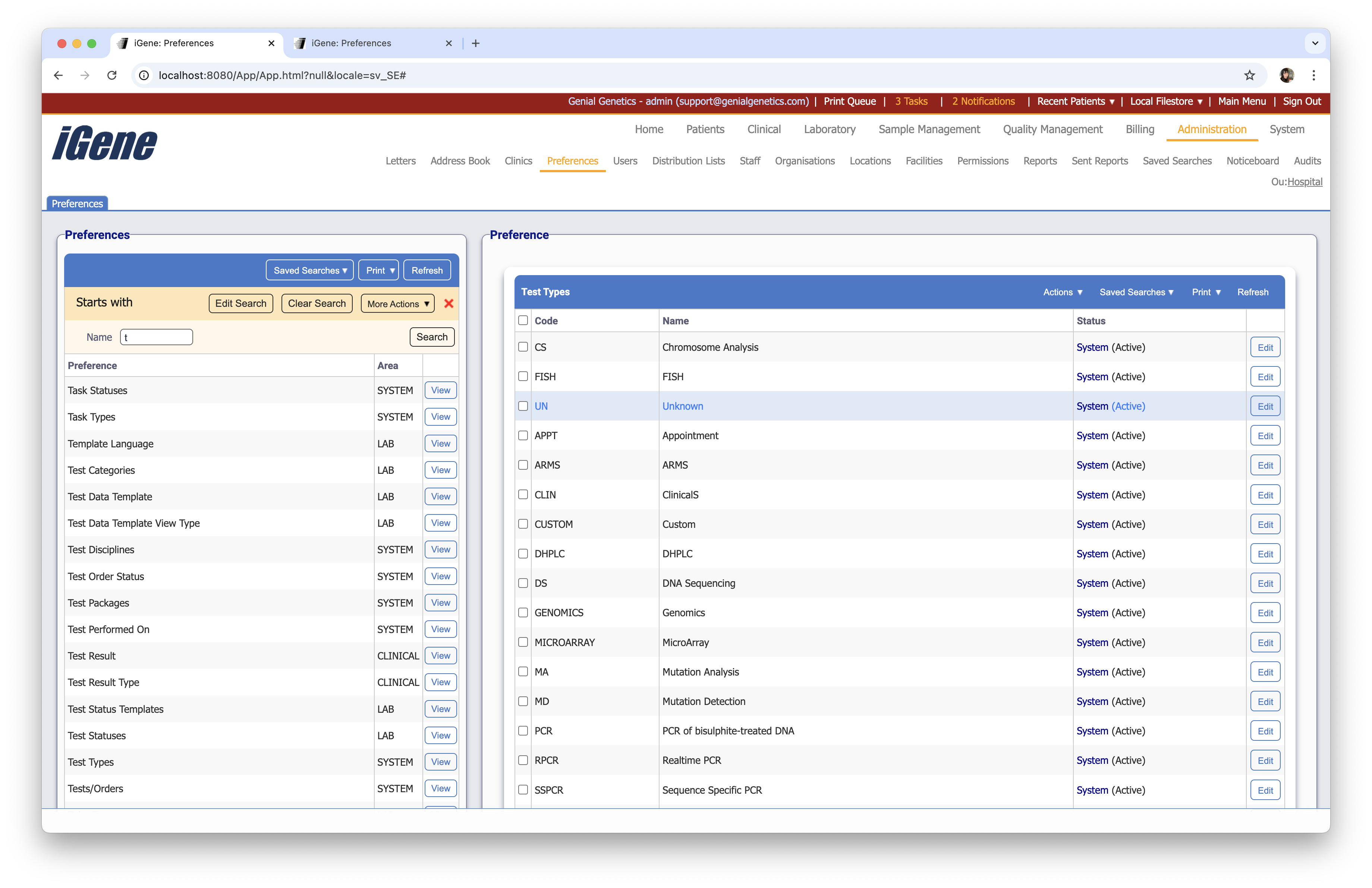Switch to the Users sub-tab
The width and height of the screenshot is (1372, 888).
click(x=625, y=161)
